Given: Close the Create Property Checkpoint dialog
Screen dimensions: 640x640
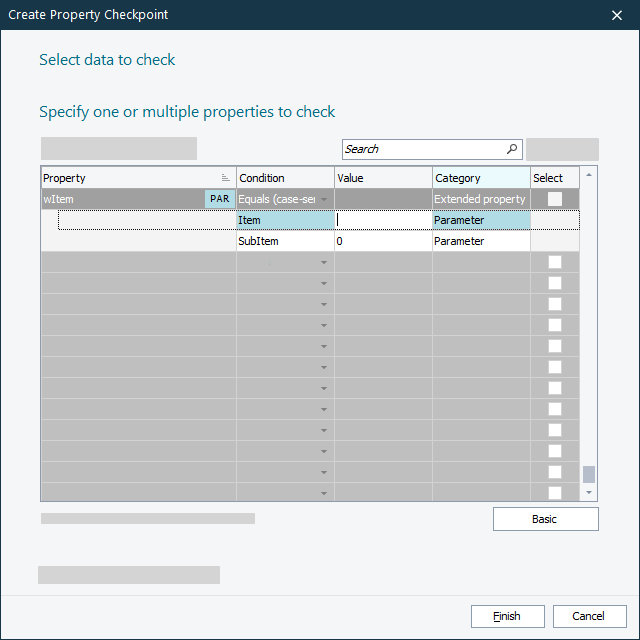Looking at the screenshot, I should (x=616, y=15).
